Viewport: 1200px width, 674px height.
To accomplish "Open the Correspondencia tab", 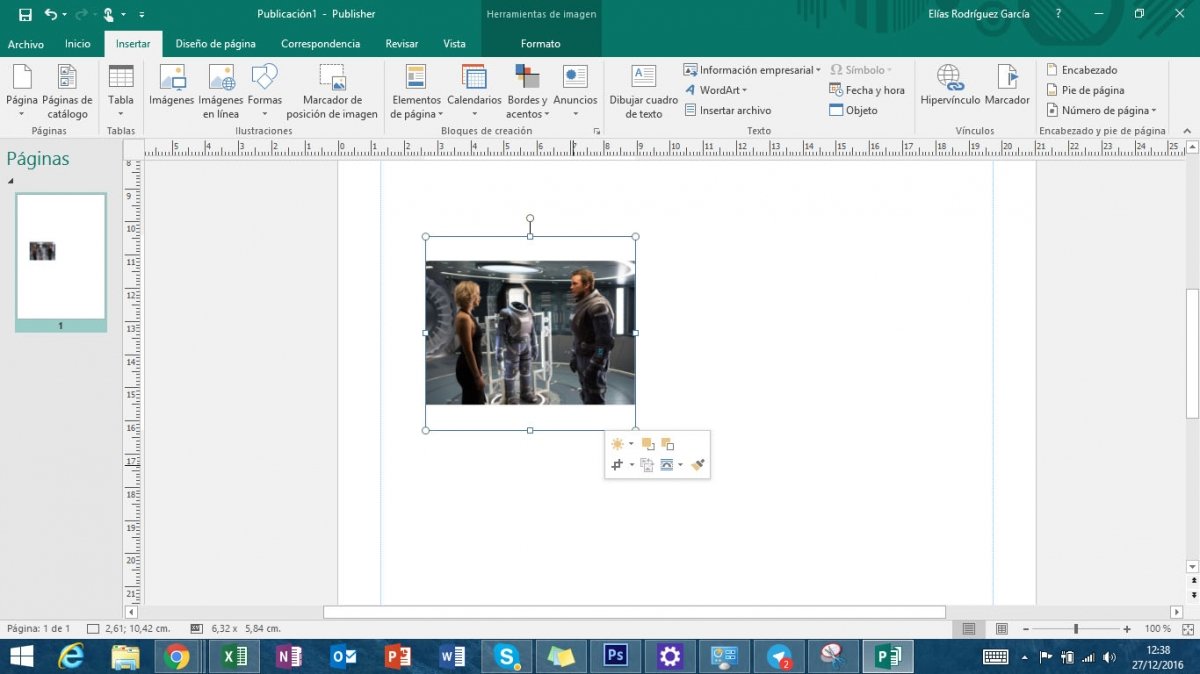I will [x=320, y=44].
